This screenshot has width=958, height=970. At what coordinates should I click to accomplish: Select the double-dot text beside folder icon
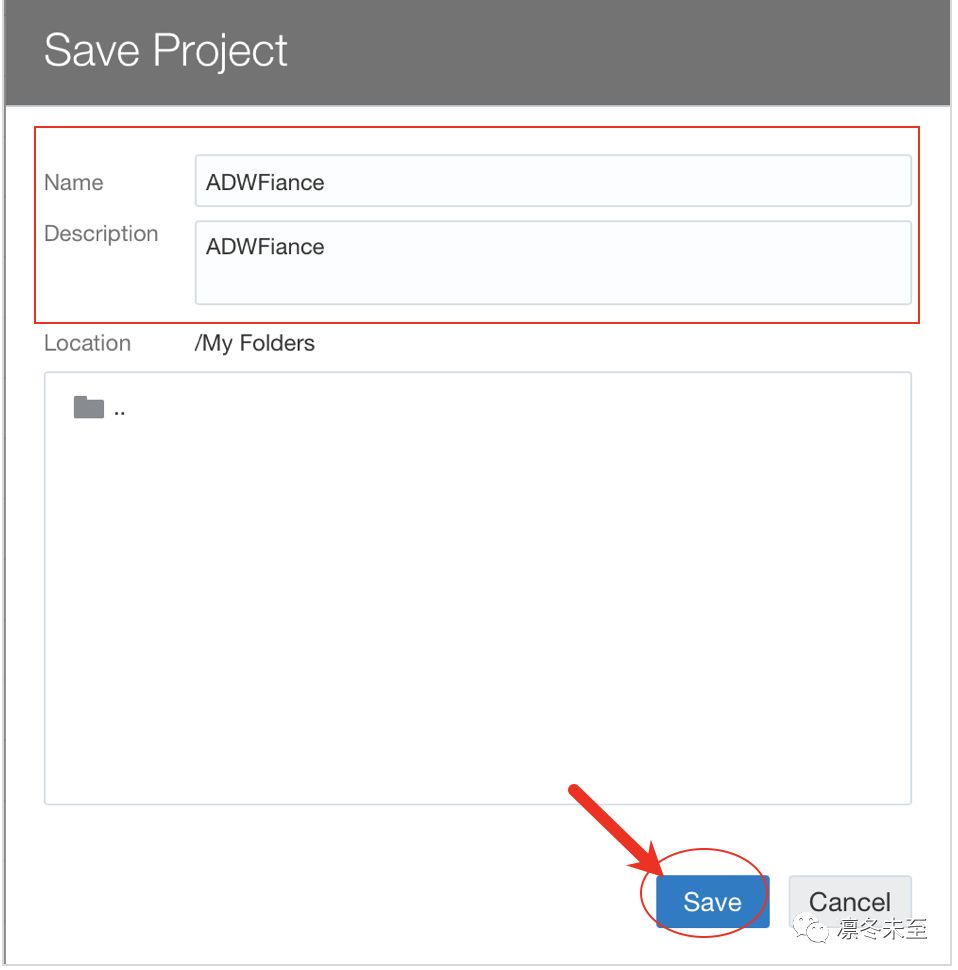click(x=119, y=413)
